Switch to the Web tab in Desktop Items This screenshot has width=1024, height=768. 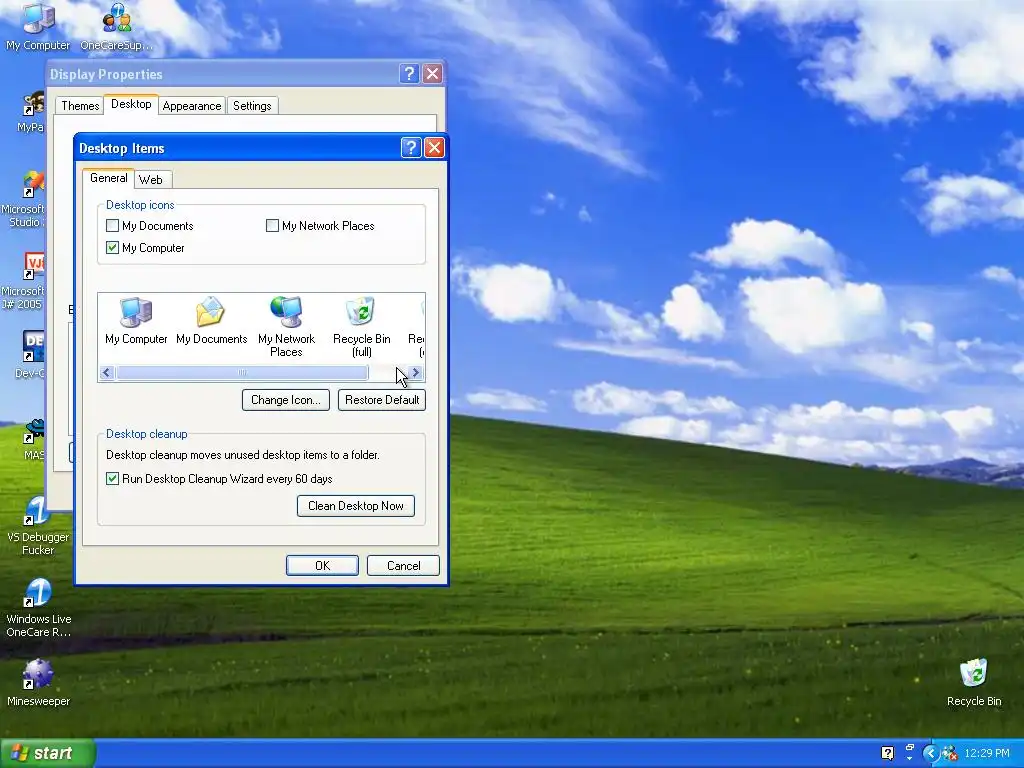coord(151,180)
